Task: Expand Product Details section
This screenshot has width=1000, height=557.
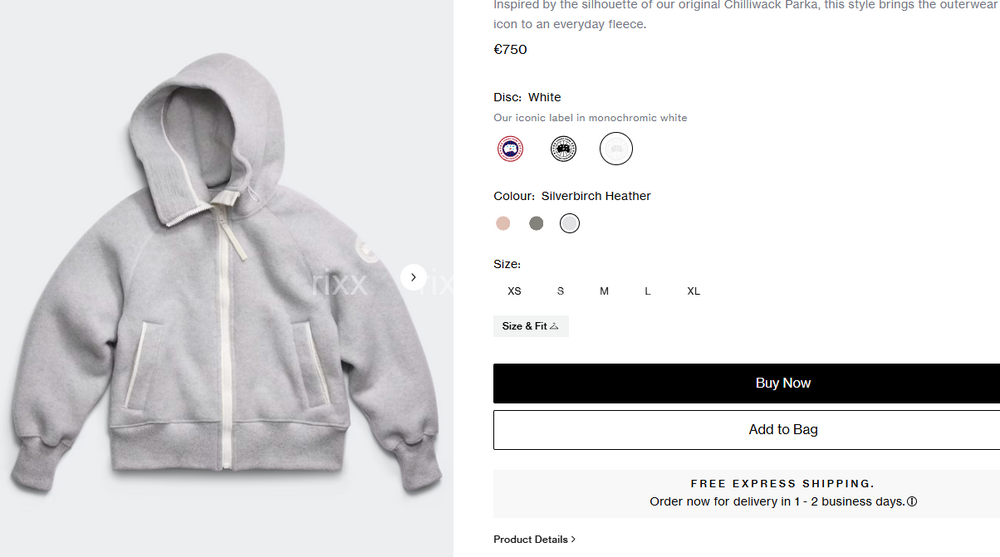Action: (534, 539)
